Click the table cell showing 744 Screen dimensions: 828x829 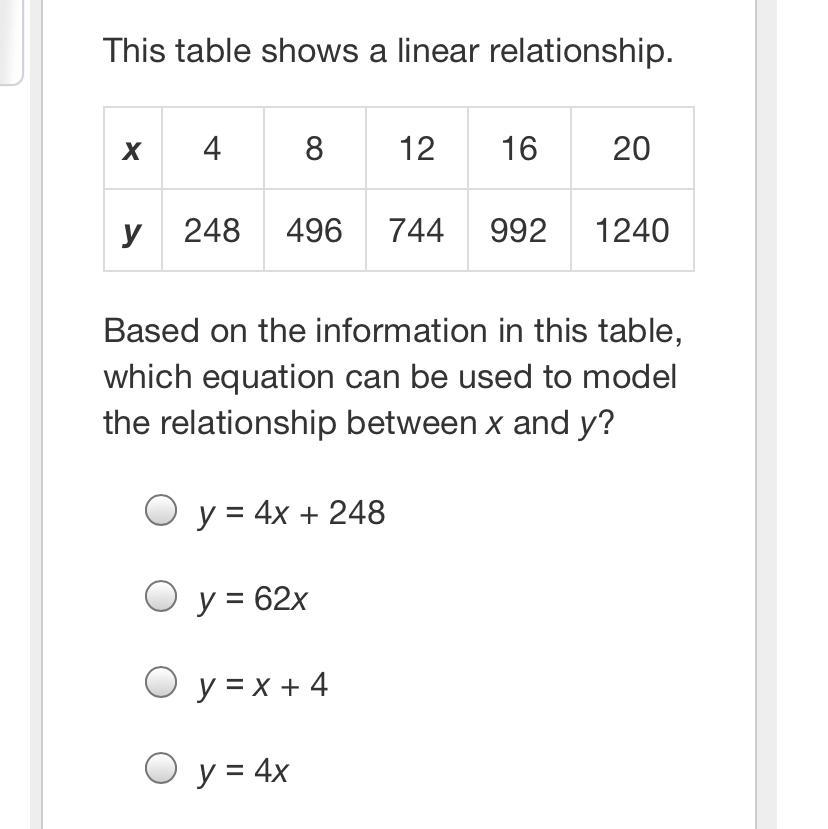(x=417, y=230)
